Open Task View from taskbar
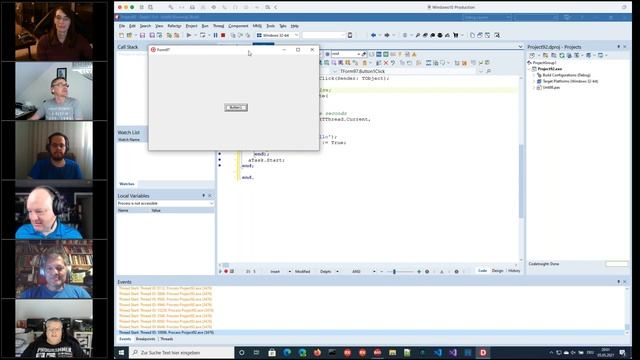Screen dimensions: 640x360 (256, 353)
